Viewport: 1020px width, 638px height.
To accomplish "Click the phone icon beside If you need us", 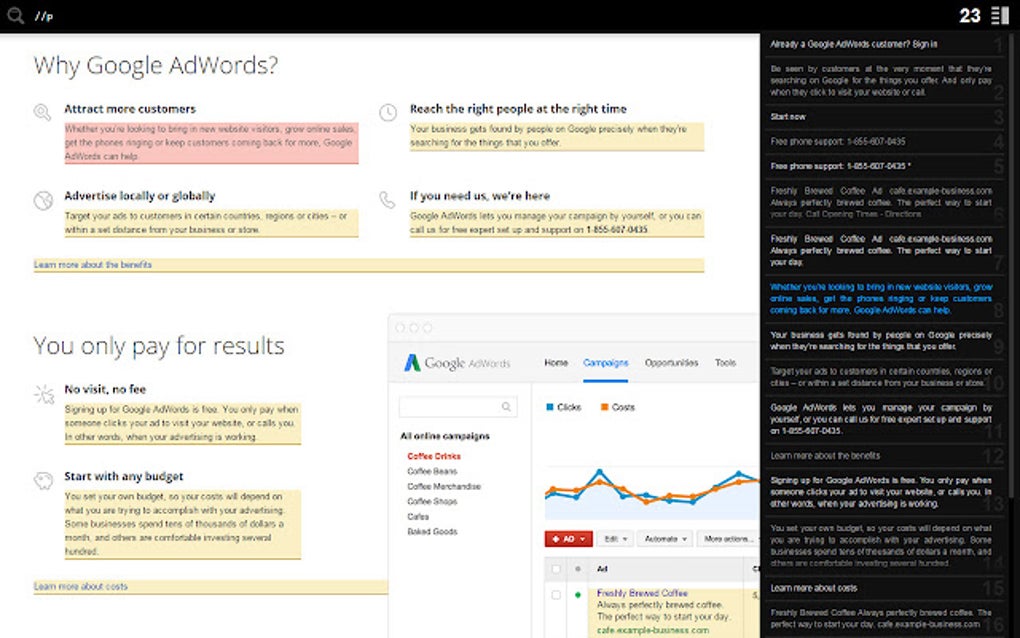I will pos(386,199).
